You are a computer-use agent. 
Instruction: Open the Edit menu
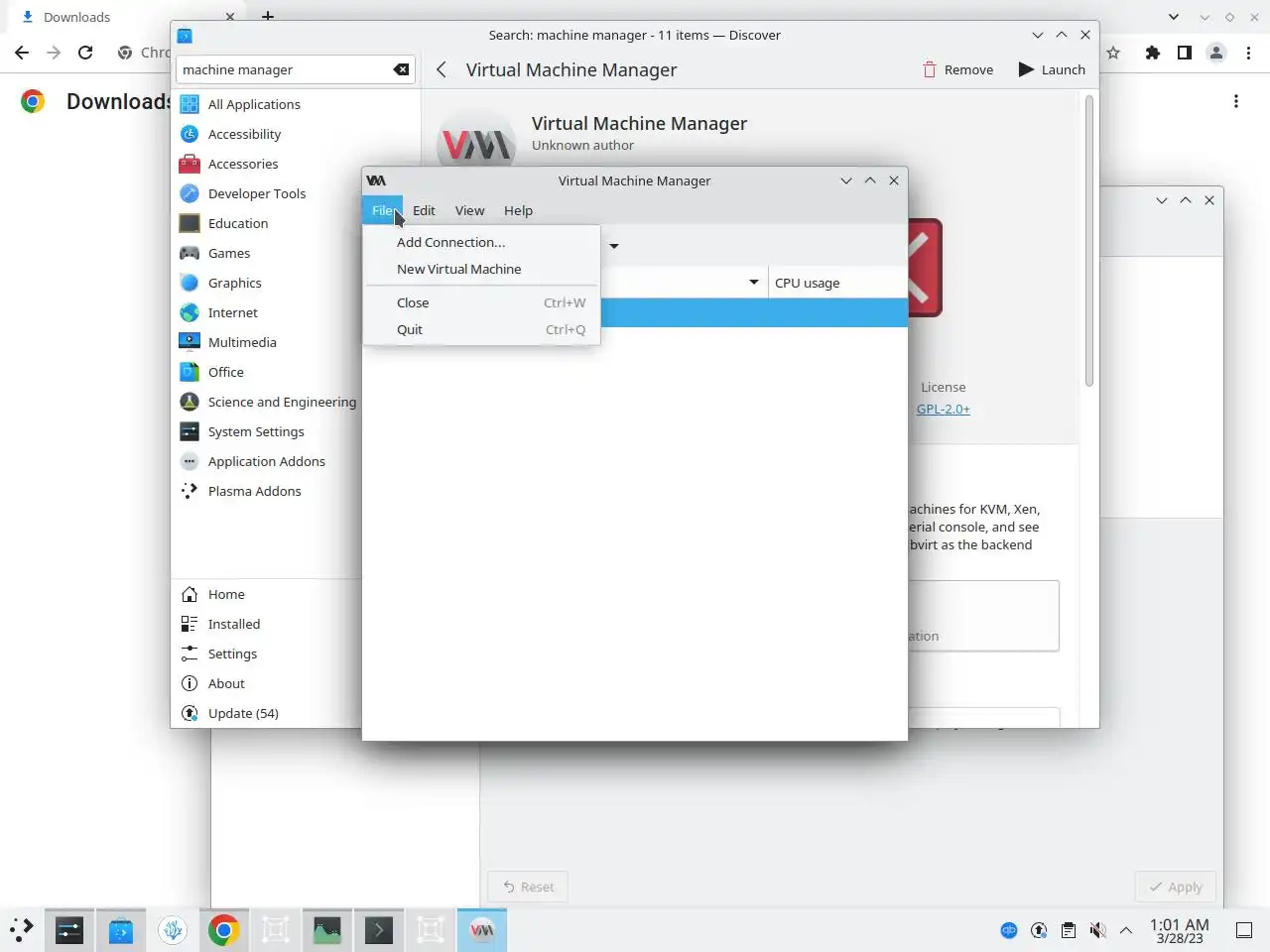(424, 210)
